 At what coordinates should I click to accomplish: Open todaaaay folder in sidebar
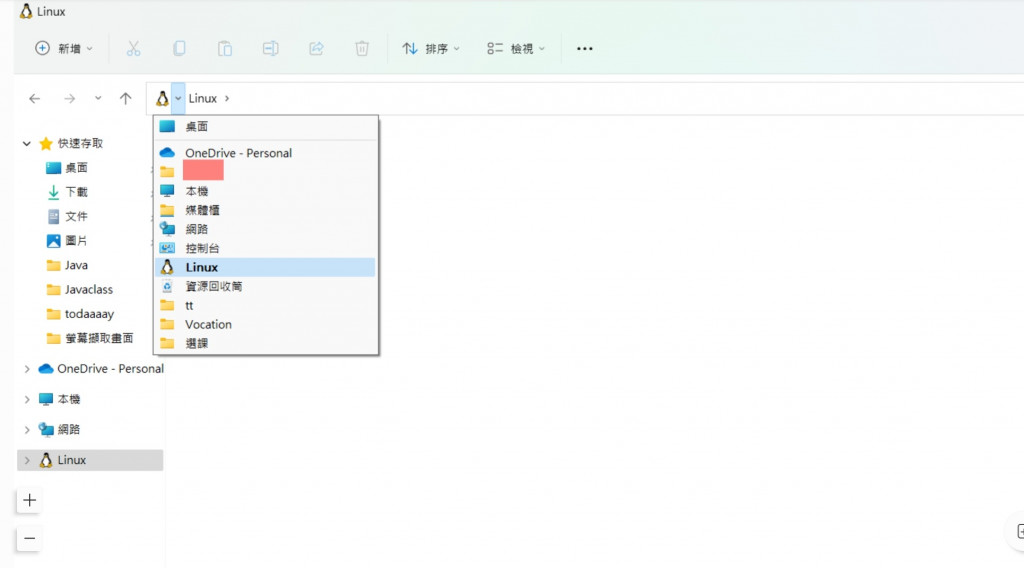(x=80, y=314)
